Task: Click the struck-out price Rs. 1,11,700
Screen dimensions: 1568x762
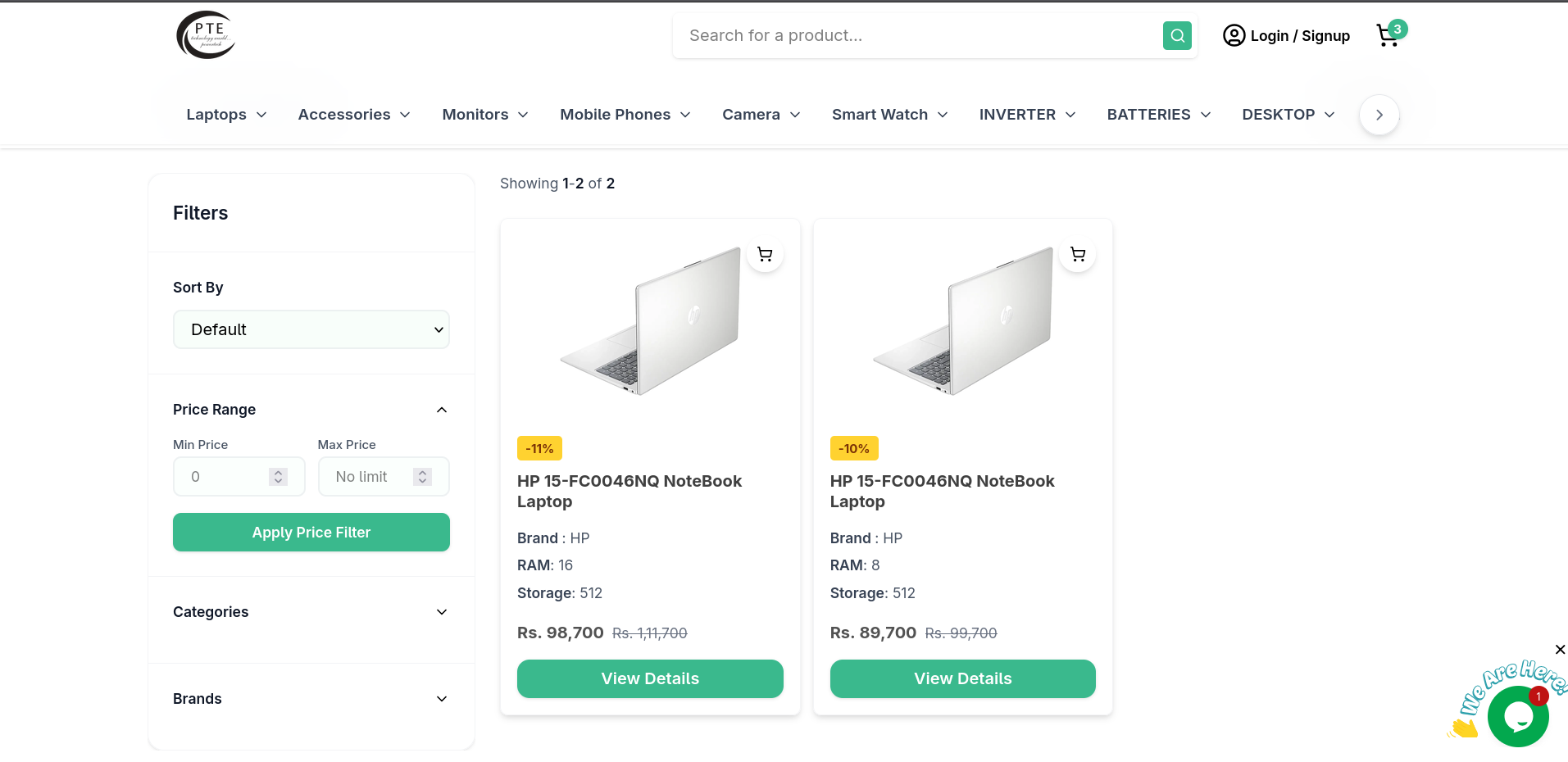Action: (x=650, y=633)
